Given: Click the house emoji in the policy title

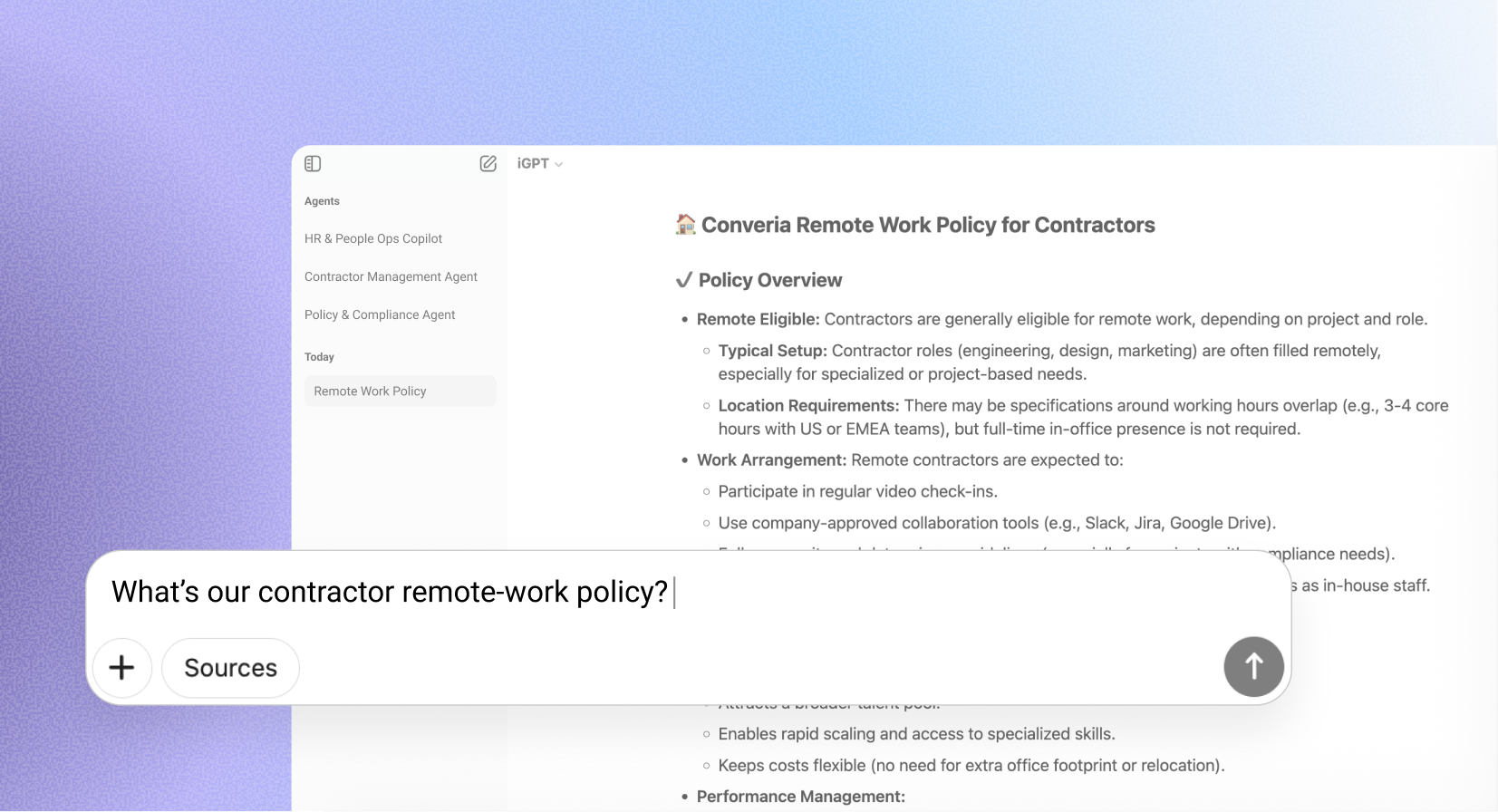Looking at the screenshot, I should tap(686, 225).
